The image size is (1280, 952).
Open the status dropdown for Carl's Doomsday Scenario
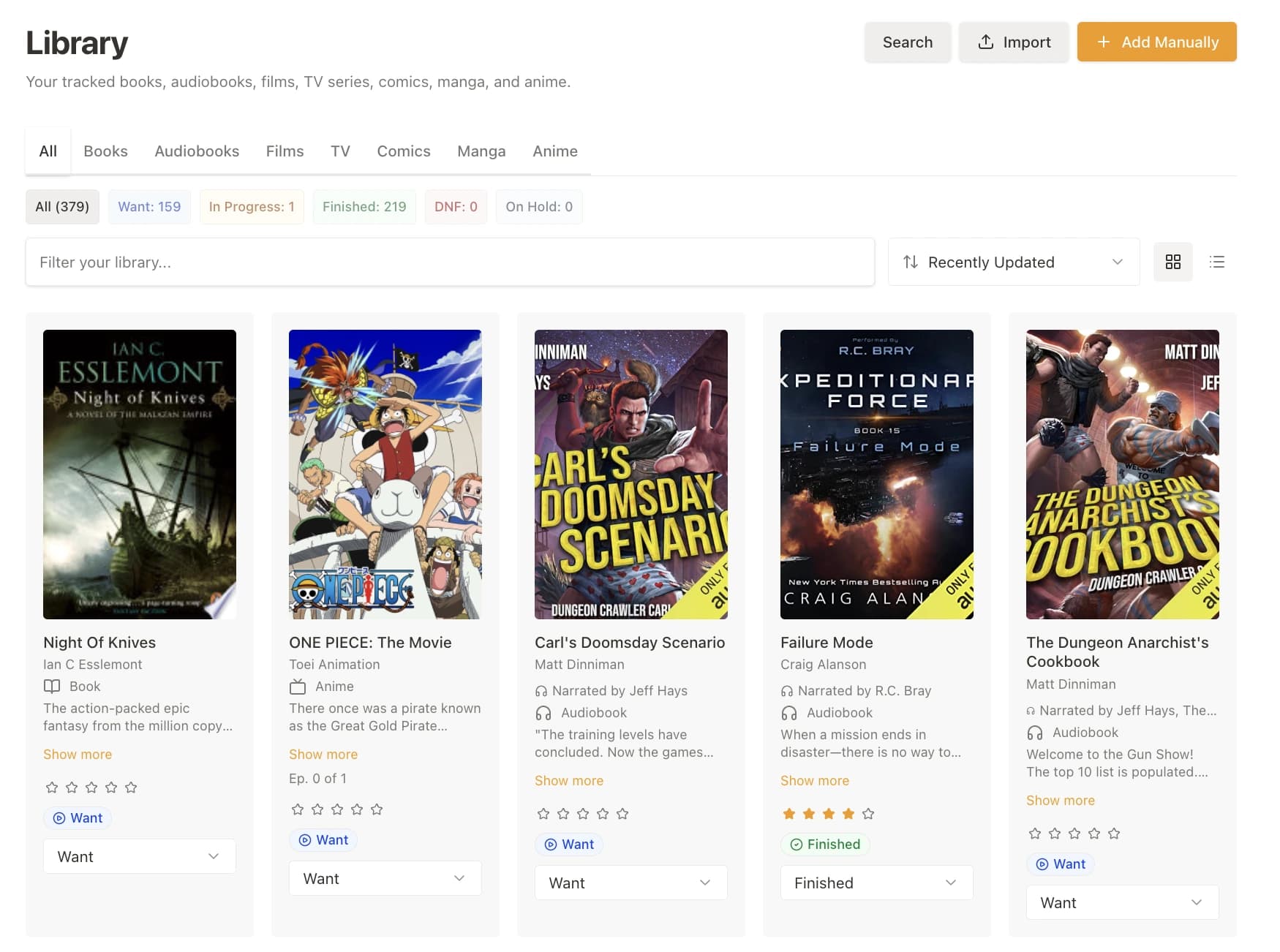[630, 883]
